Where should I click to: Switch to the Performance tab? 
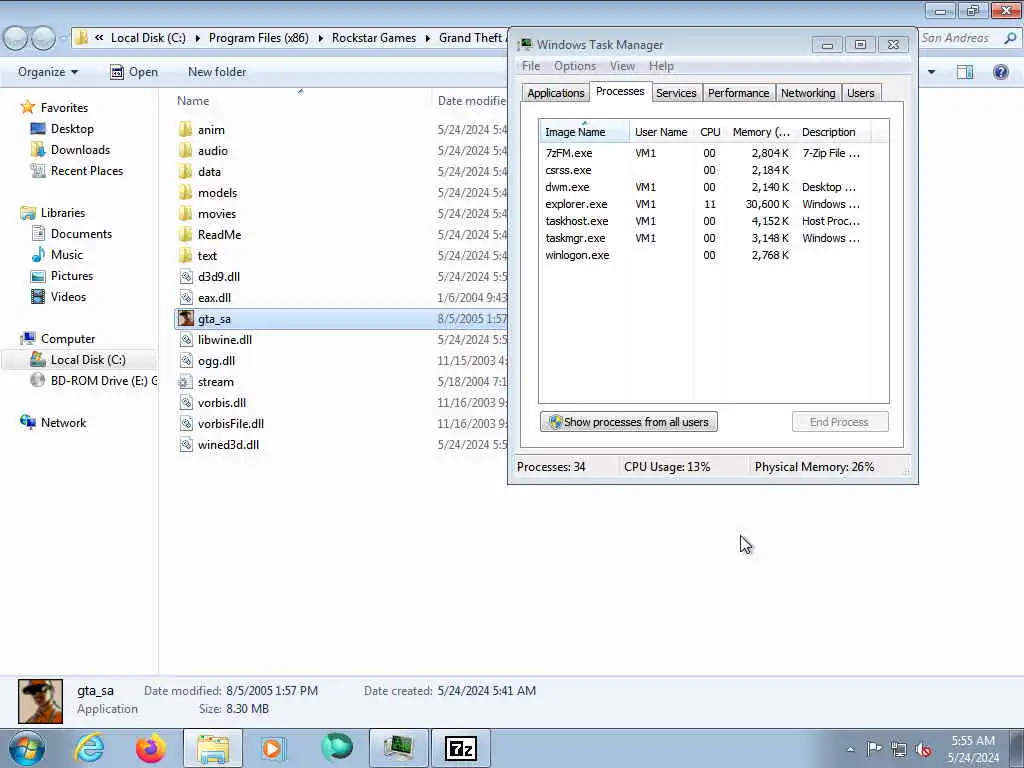[x=739, y=93]
